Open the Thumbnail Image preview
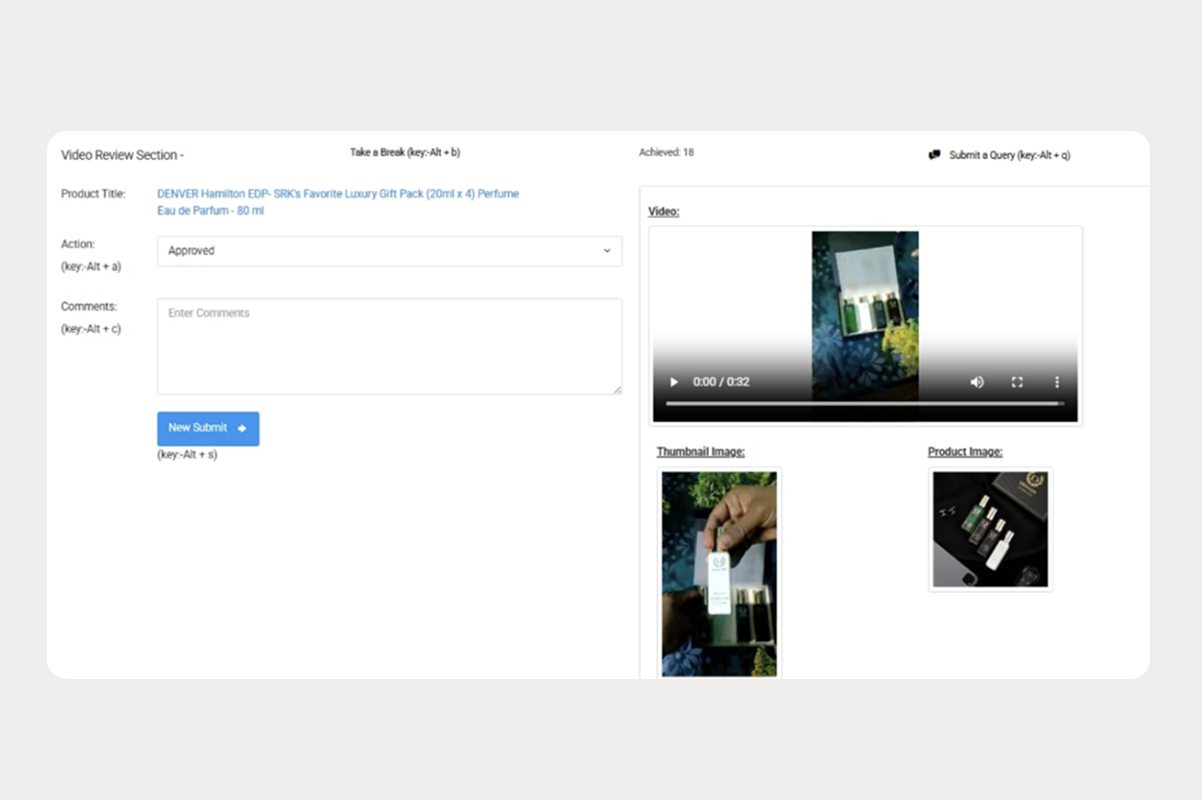 [x=719, y=573]
